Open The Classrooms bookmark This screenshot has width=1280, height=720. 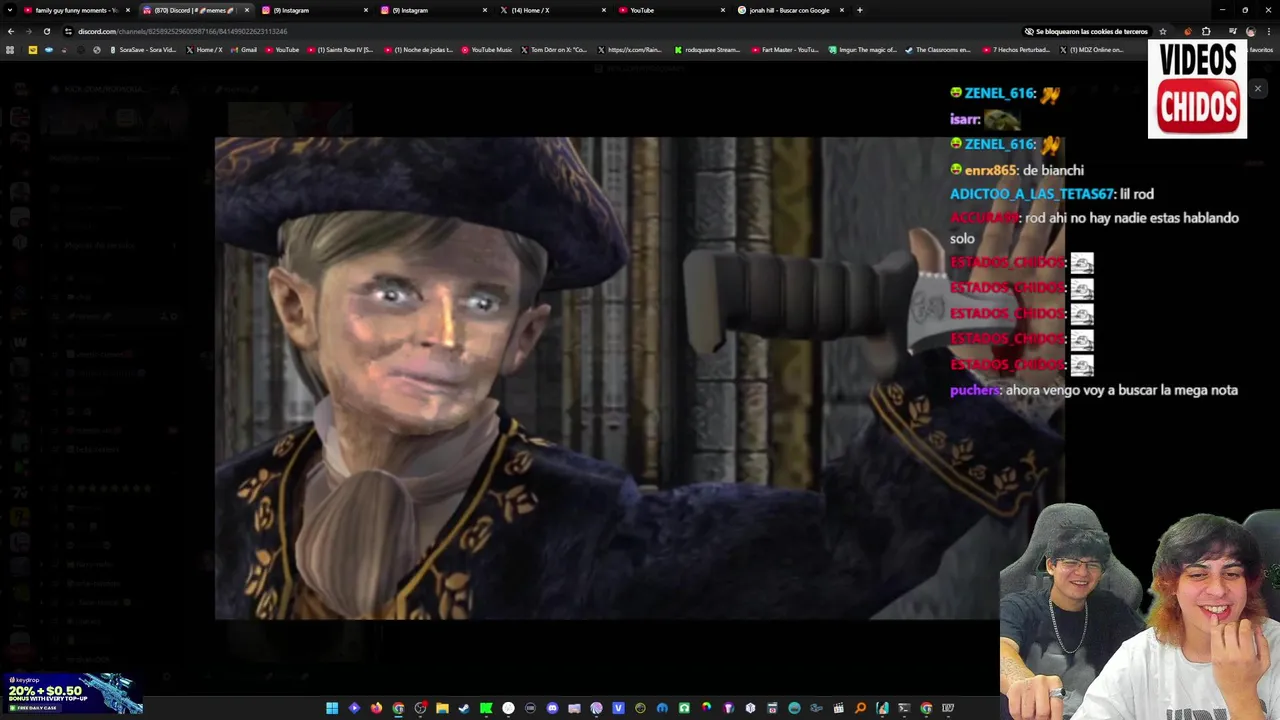tap(938, 49)
